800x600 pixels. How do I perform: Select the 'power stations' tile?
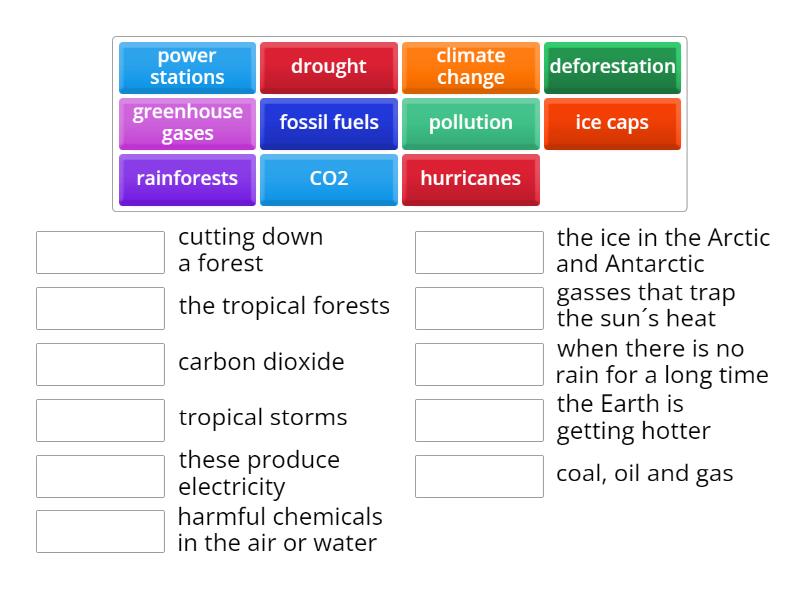click(186, 67)
